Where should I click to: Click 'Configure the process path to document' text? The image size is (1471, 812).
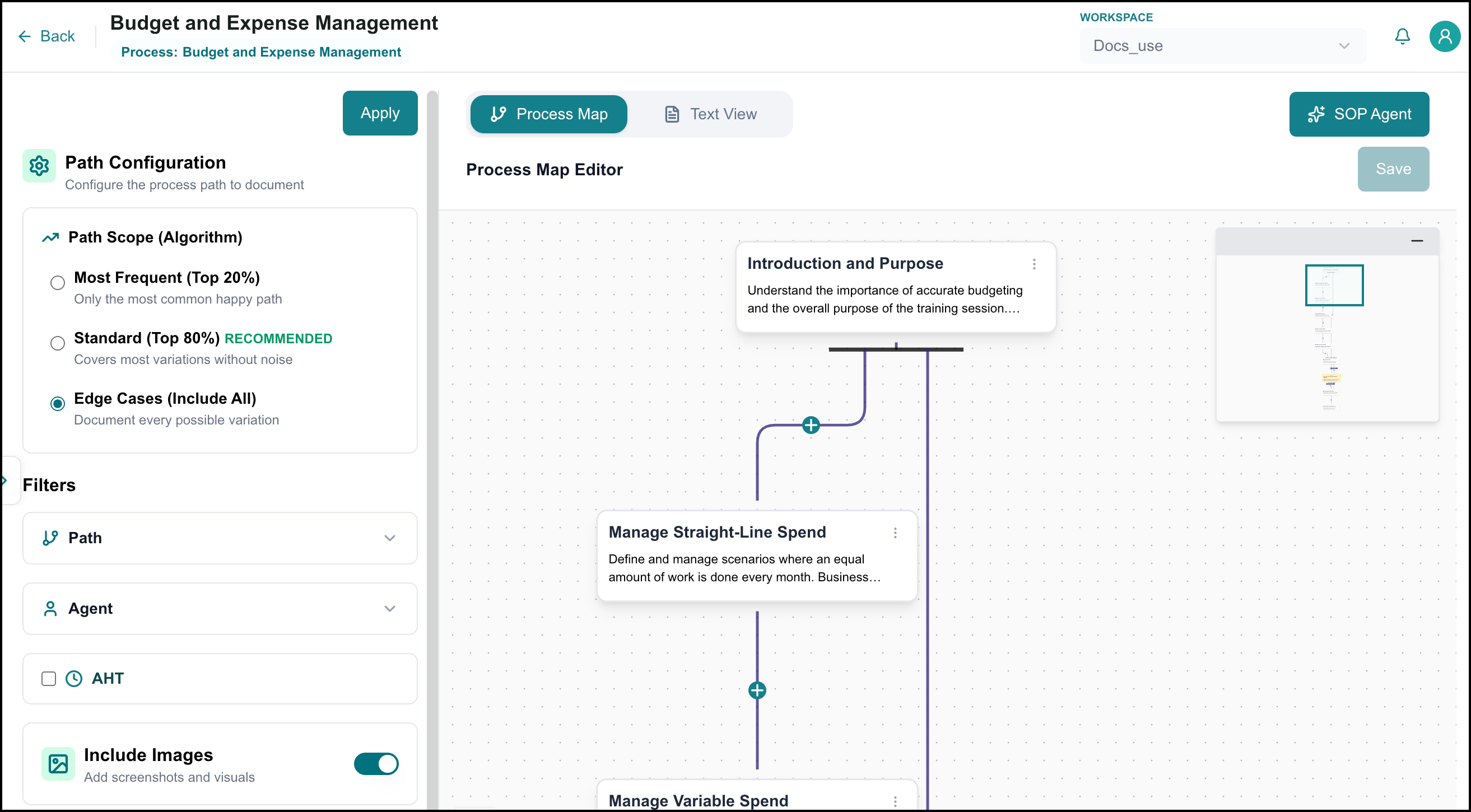pyautogui.click(x=184, y=185)
